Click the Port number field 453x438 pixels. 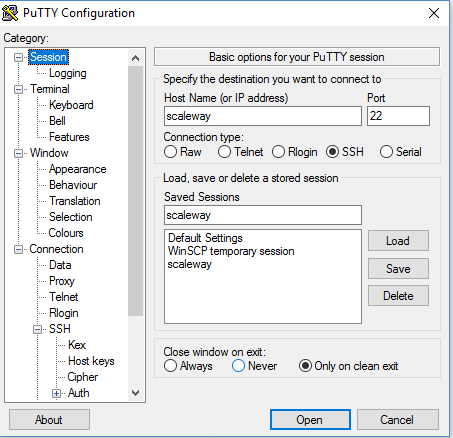click(x=398, y=116)
